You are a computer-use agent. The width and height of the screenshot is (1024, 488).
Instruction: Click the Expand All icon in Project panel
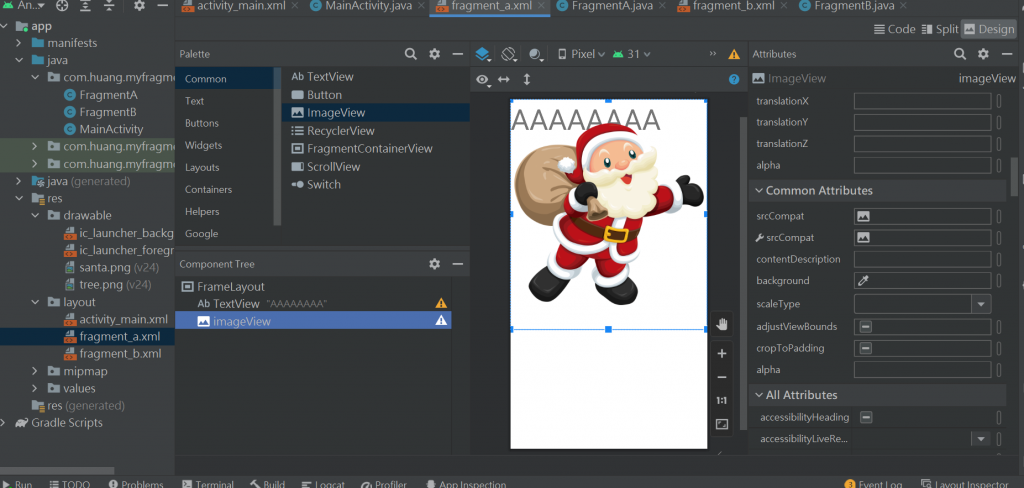86,6
